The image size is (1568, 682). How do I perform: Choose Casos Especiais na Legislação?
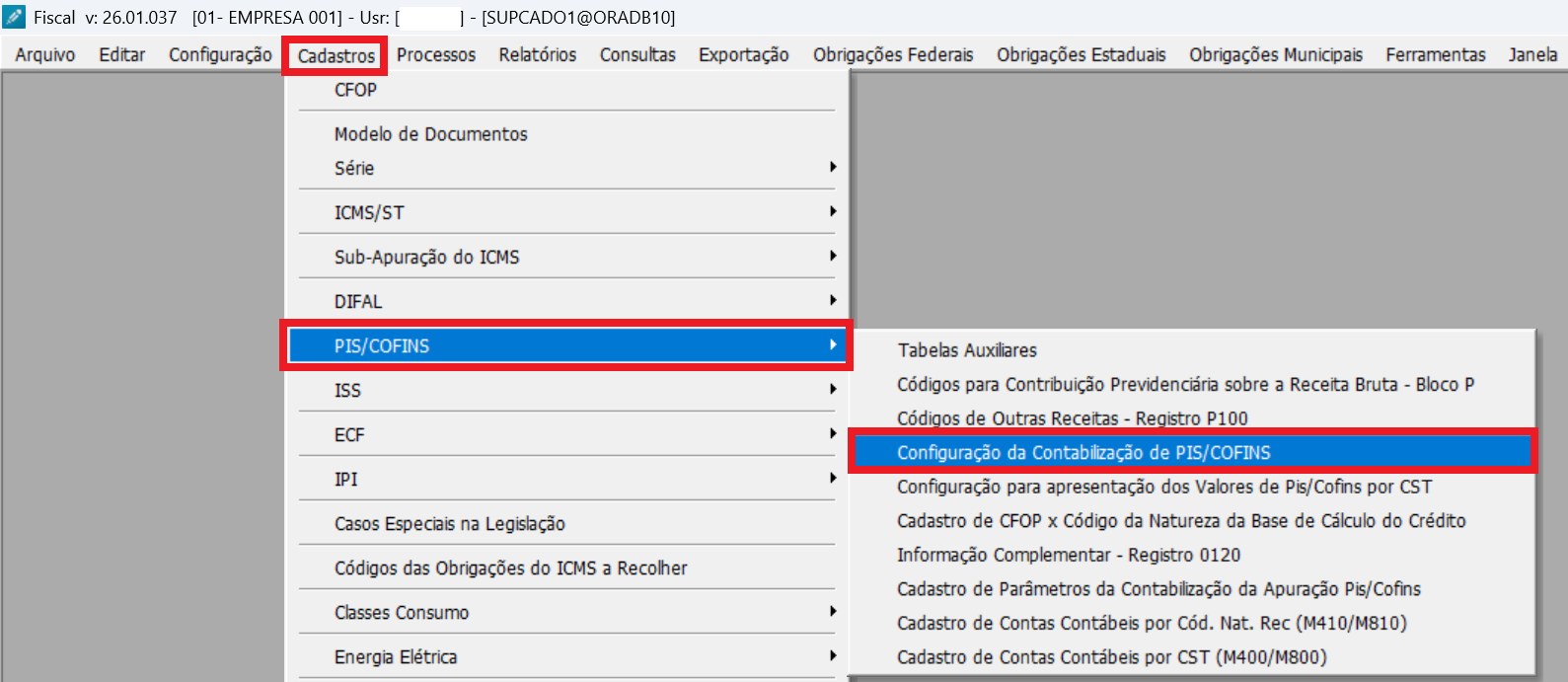coord(566,523)
